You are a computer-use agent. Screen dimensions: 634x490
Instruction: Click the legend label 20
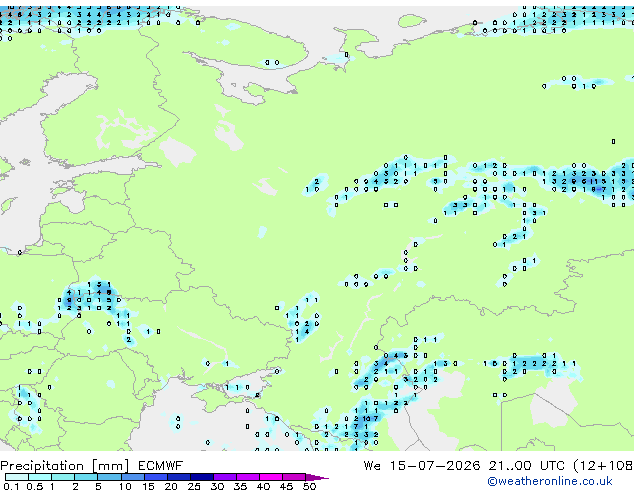click(x=171, y=486)
